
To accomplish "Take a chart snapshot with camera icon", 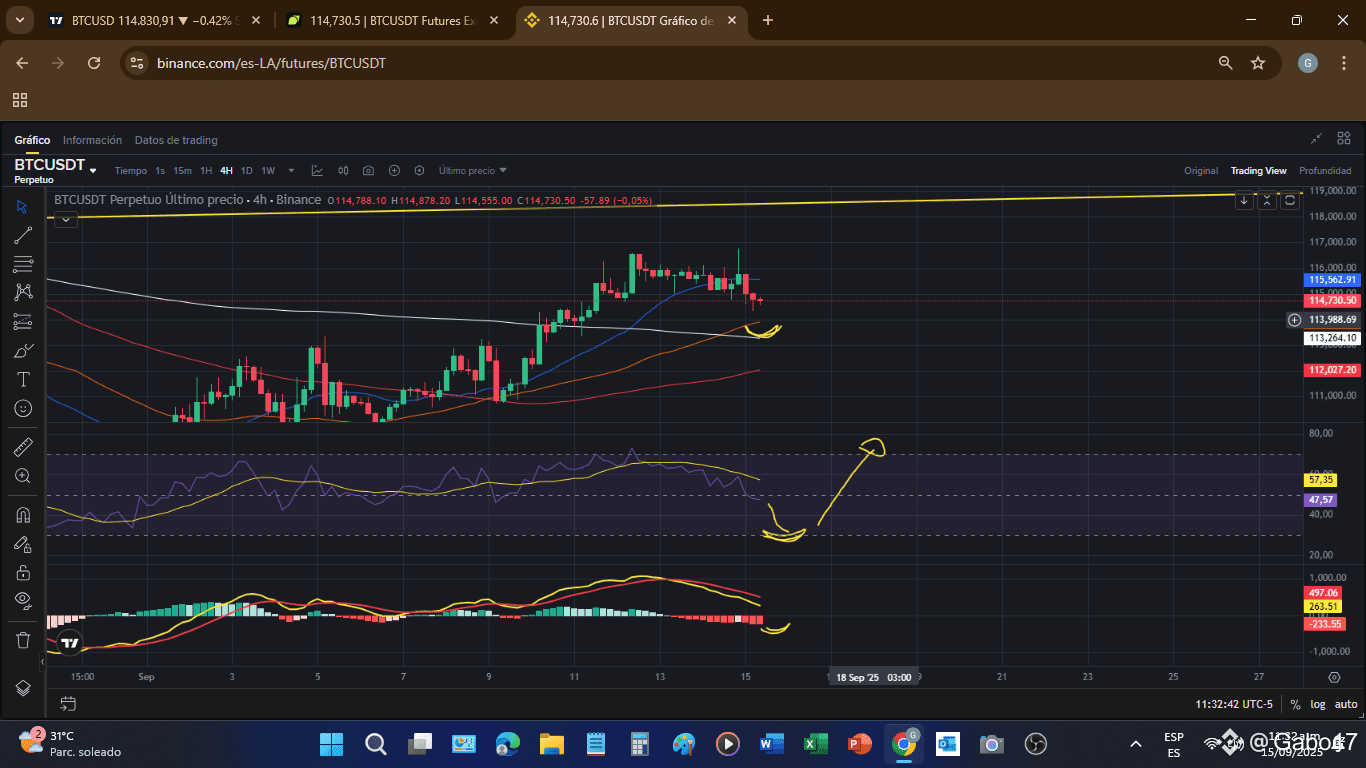I will 369,171.
